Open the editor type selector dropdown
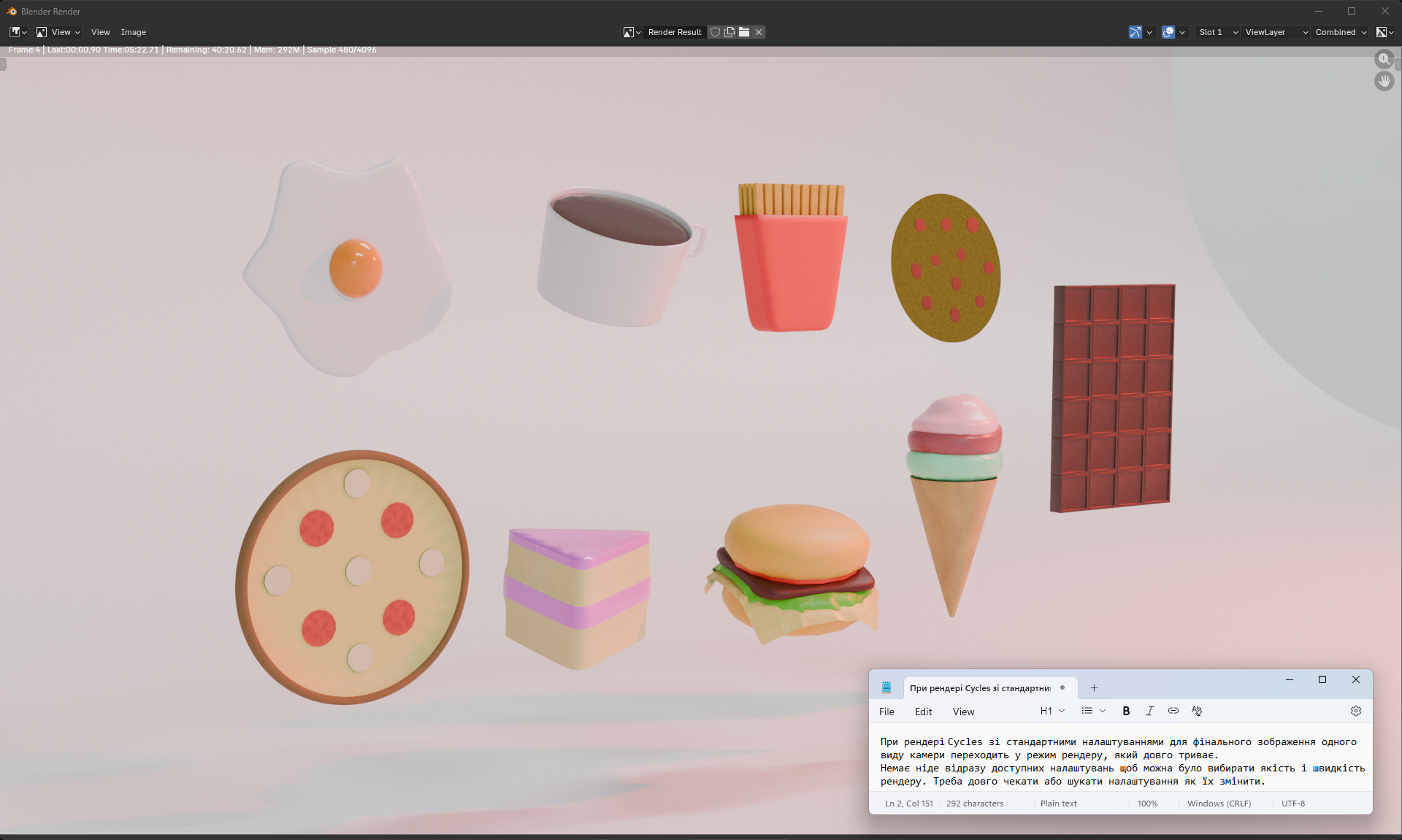1402x840 pixels. pyautogui.click(x=18, y=32)
